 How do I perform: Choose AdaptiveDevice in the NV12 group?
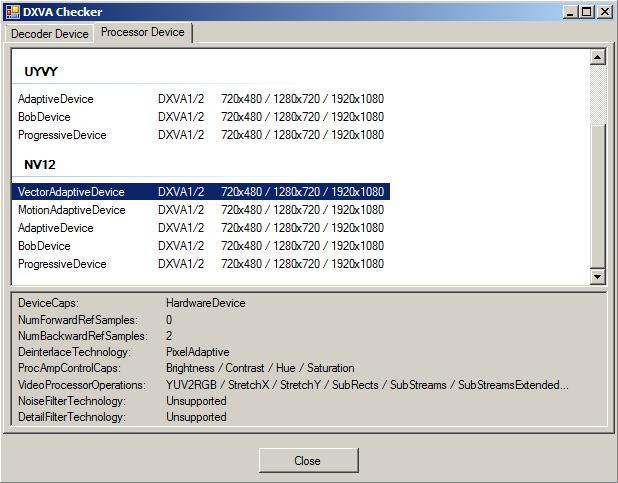pyautogui.click(x=55, y=228)
